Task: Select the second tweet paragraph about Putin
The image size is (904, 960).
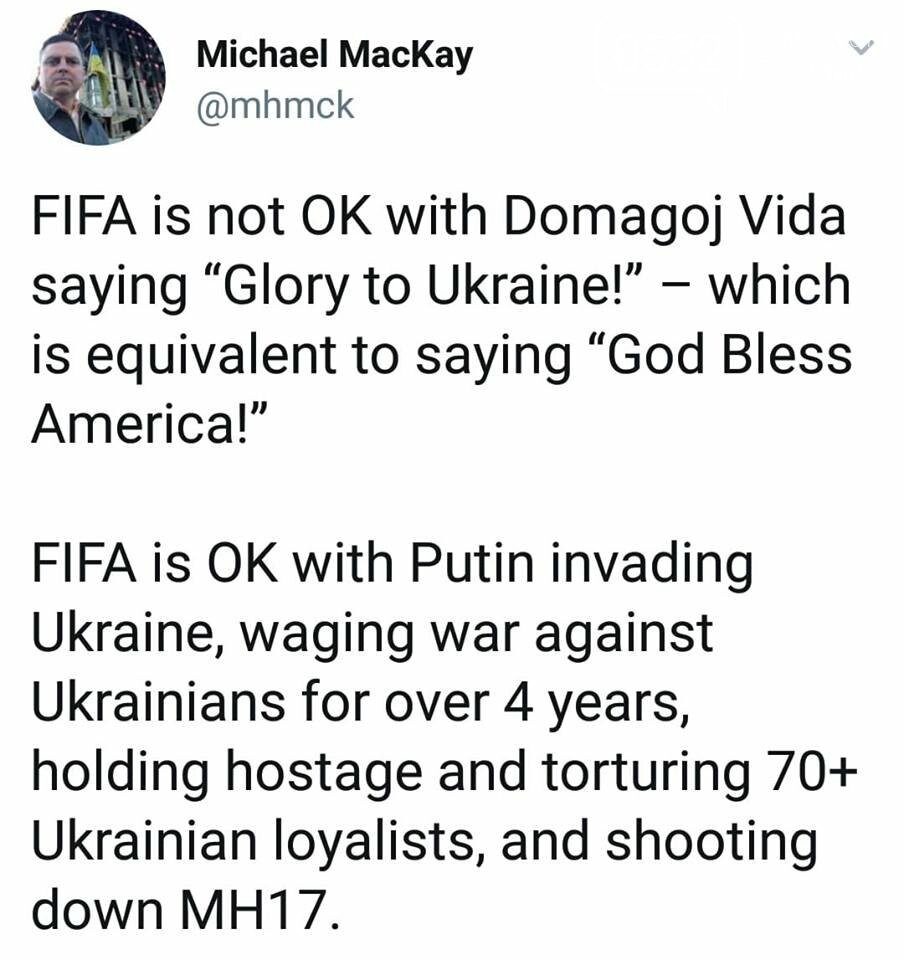Action: (x=445, y=736)
